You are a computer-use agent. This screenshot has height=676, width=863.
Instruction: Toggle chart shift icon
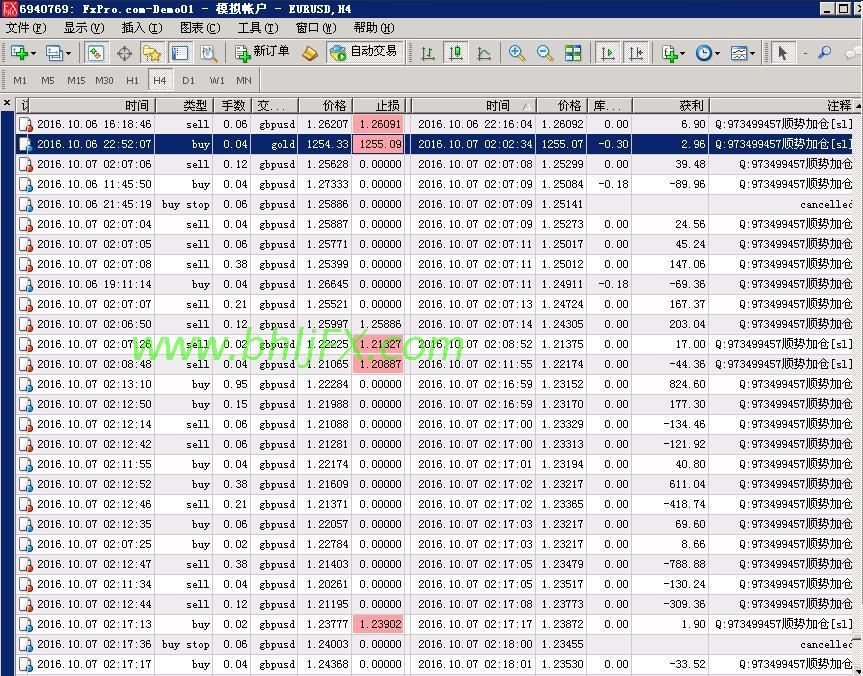point(636,53)
